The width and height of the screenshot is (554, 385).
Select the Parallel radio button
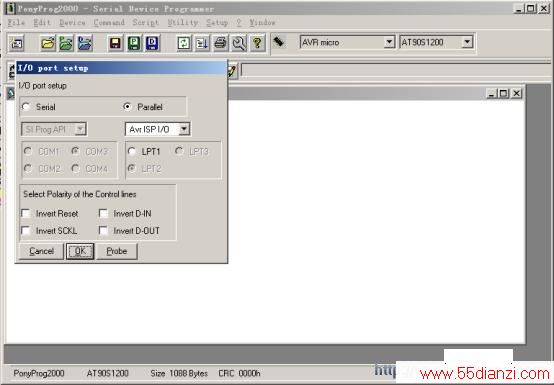[127, 107]
